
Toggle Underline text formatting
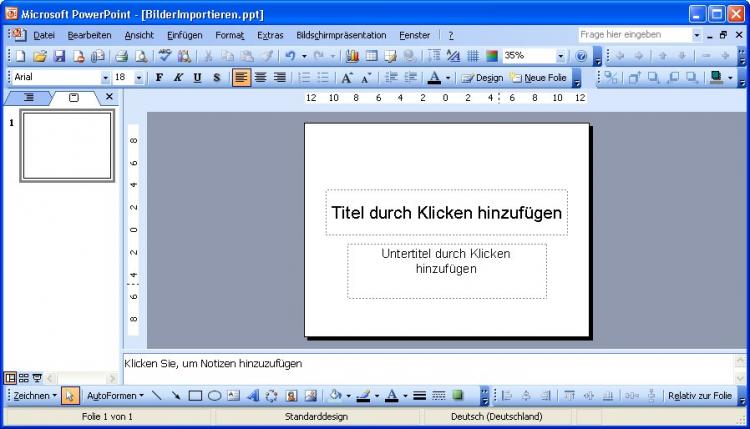(x=197, y=78)
